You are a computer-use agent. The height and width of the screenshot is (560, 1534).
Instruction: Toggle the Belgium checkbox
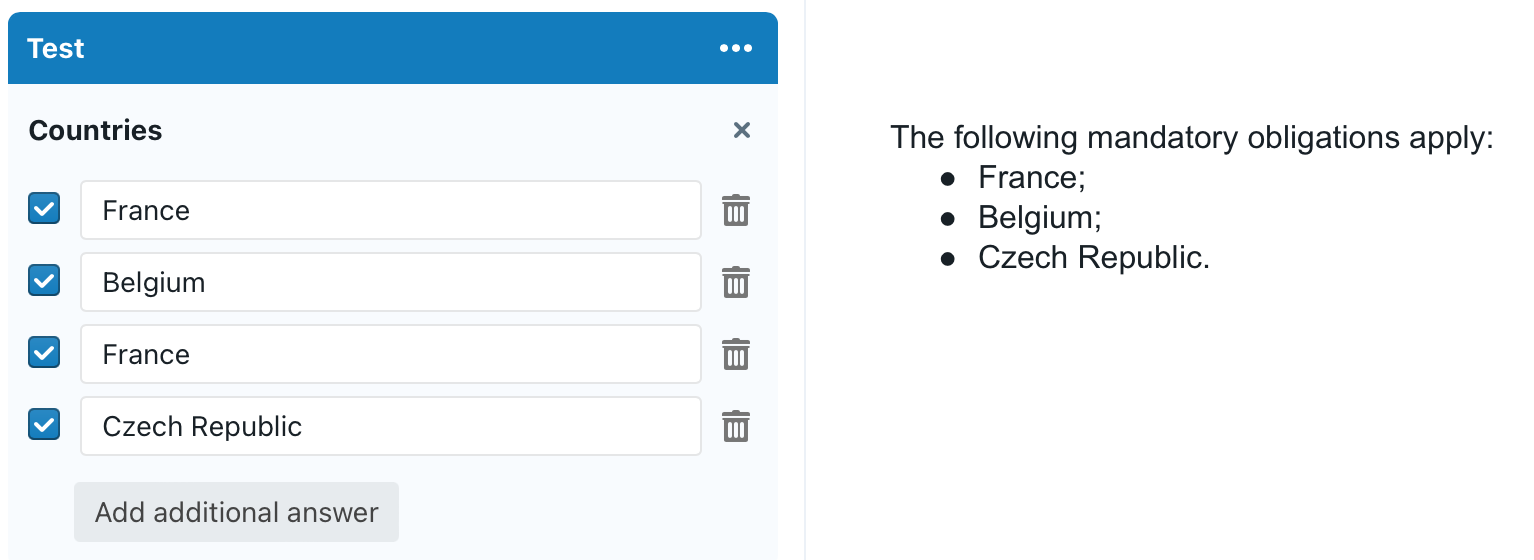[44, 280]
